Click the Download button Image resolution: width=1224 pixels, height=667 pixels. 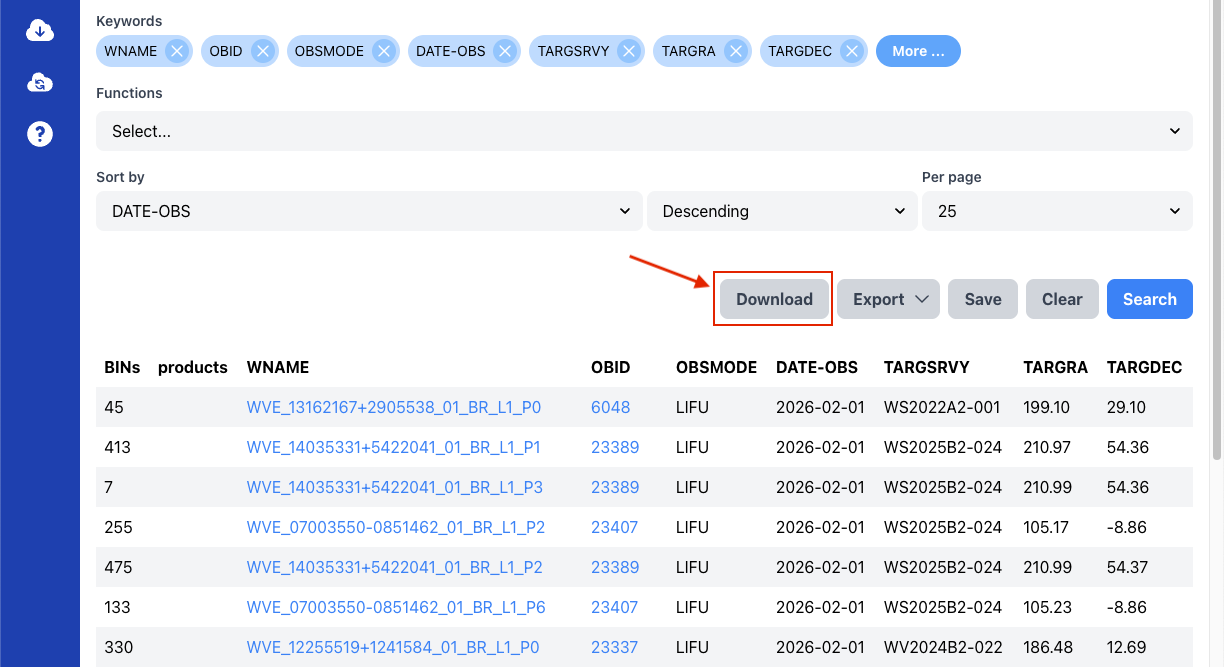[775, 299]
